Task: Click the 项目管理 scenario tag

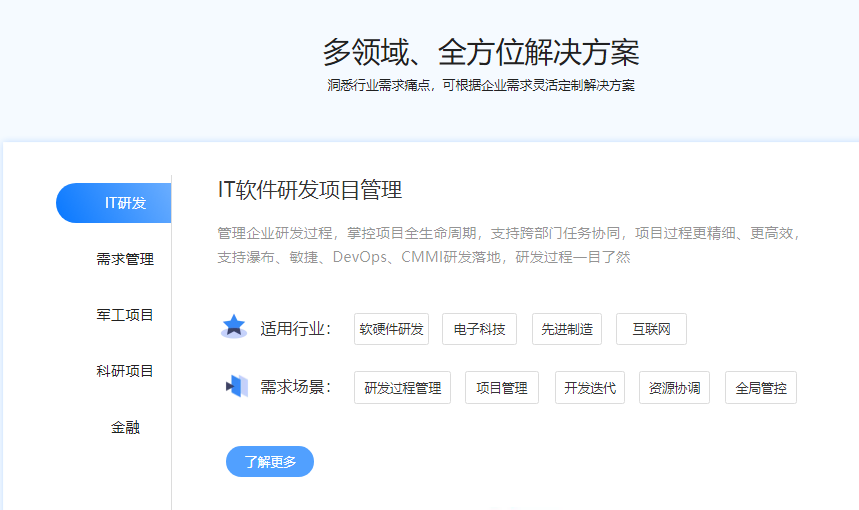Action: pyautogui.click(x=502, y=387)
